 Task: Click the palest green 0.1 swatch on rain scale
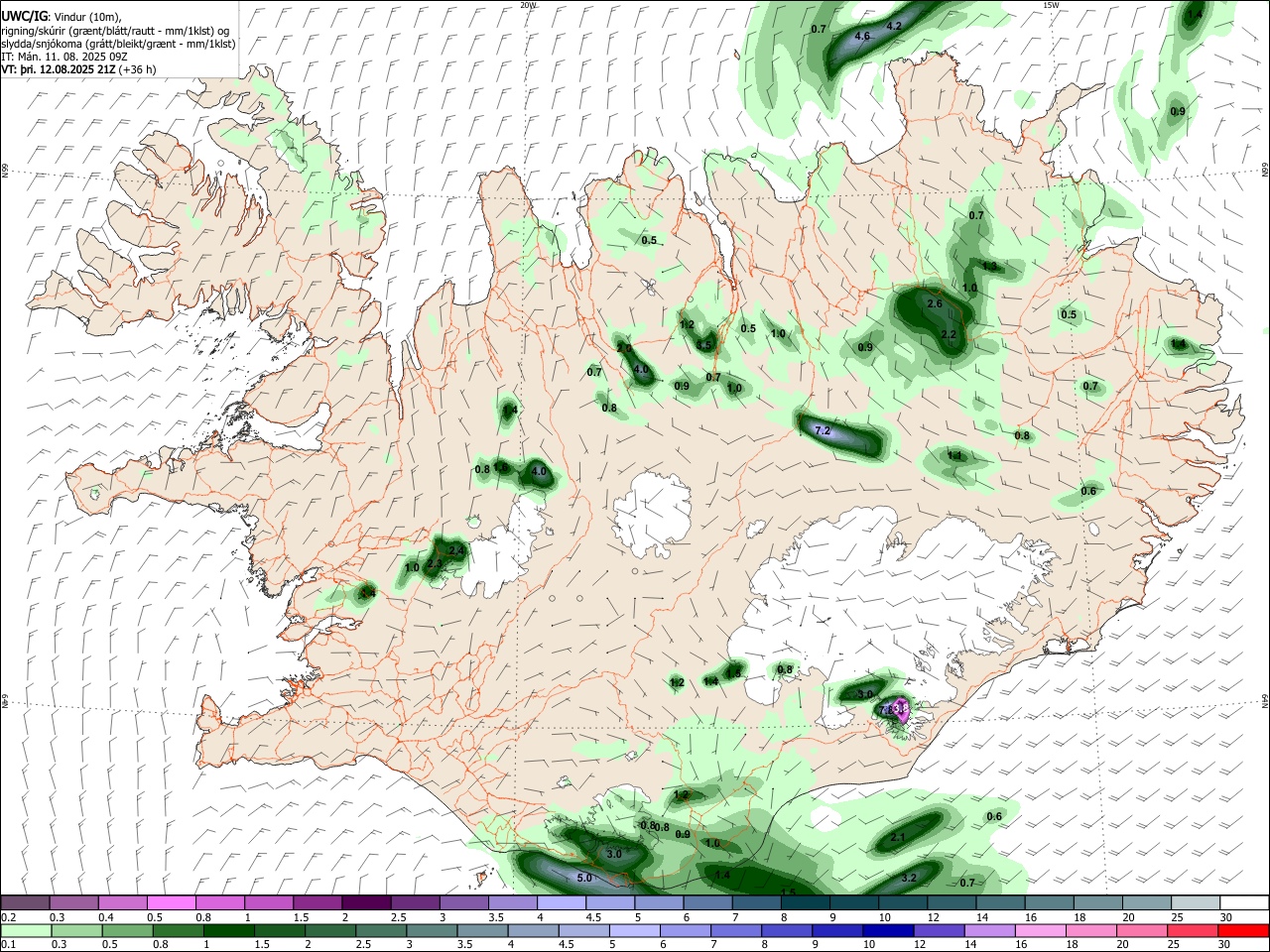pyautogui.click(x=26, y=930)
